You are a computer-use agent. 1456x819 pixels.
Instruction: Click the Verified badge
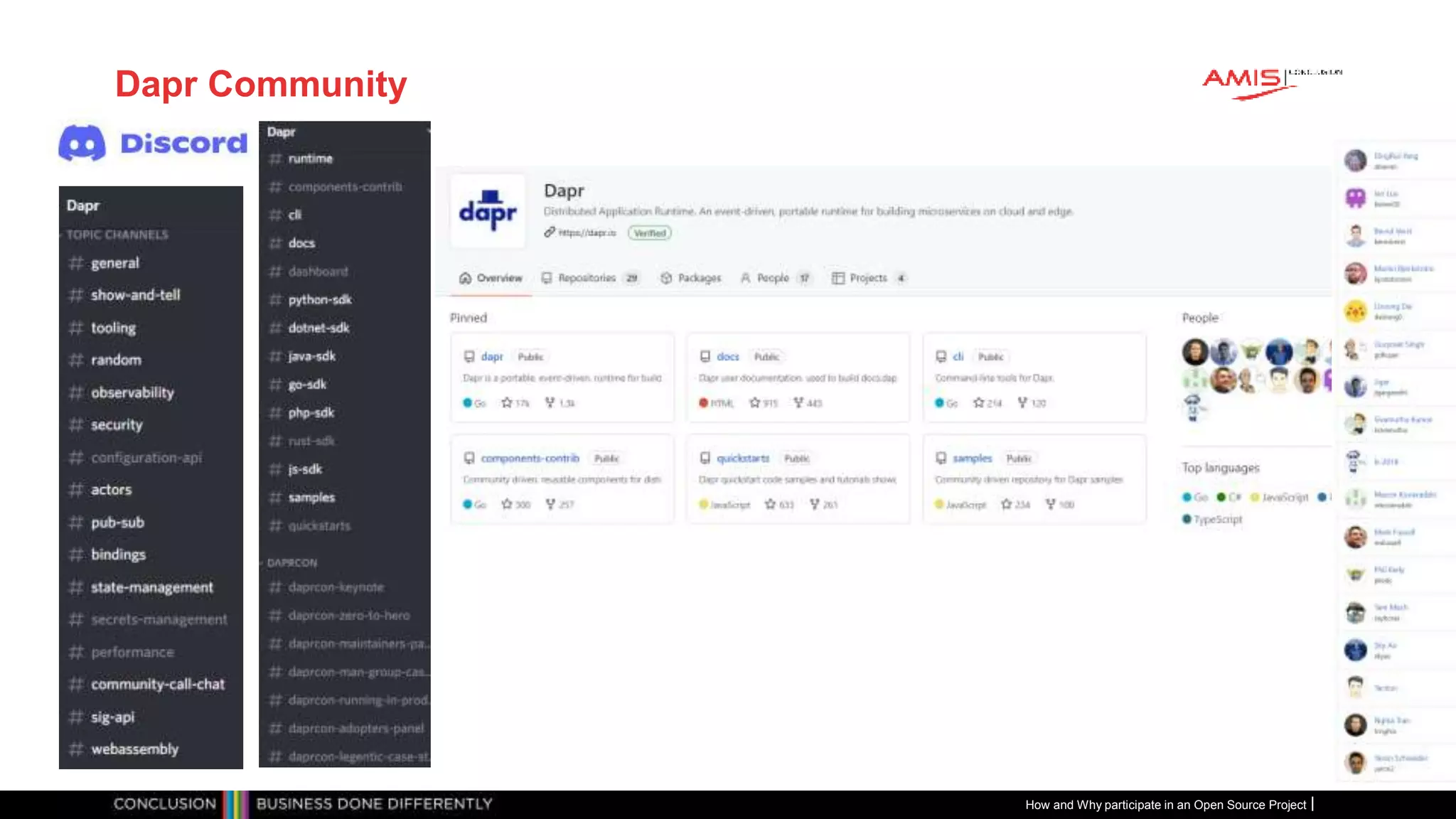(650, 232)
